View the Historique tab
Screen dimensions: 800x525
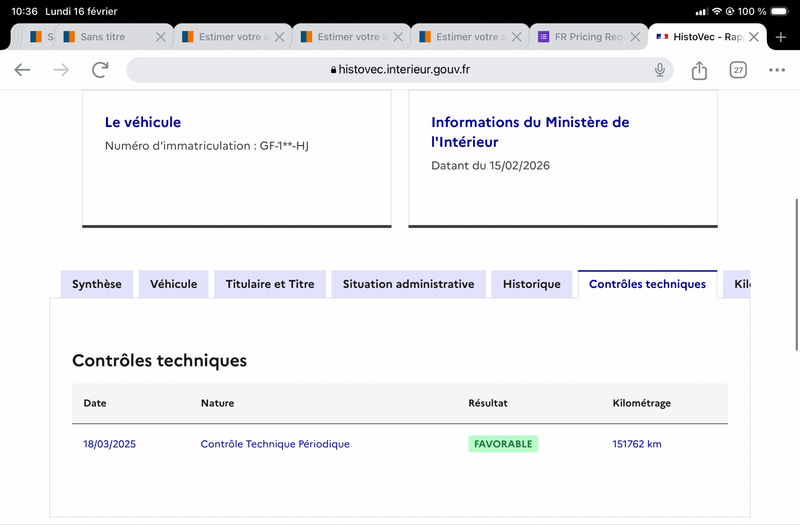coord(532,284)
